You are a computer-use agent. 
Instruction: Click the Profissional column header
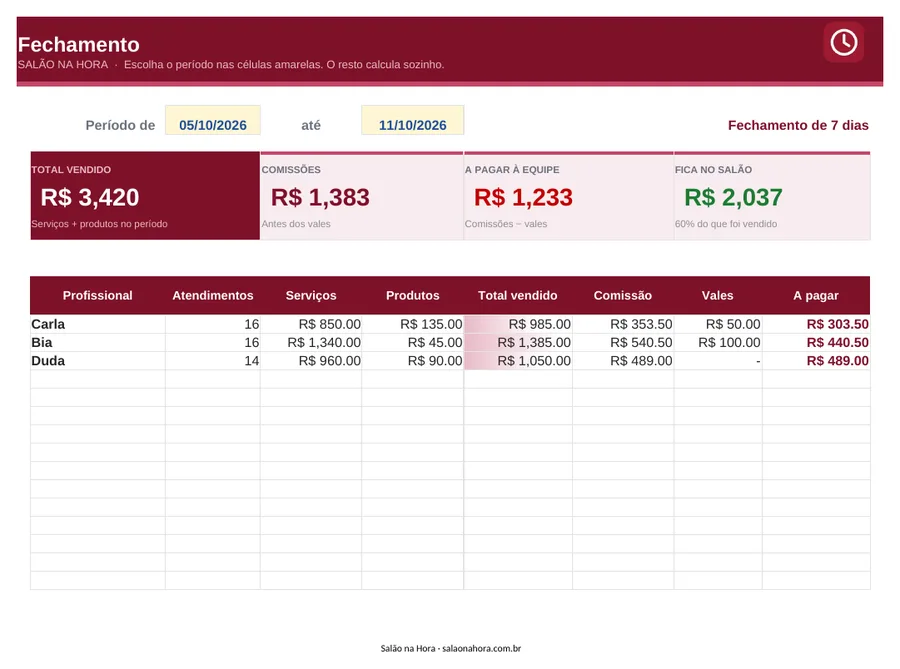point(98,295)
